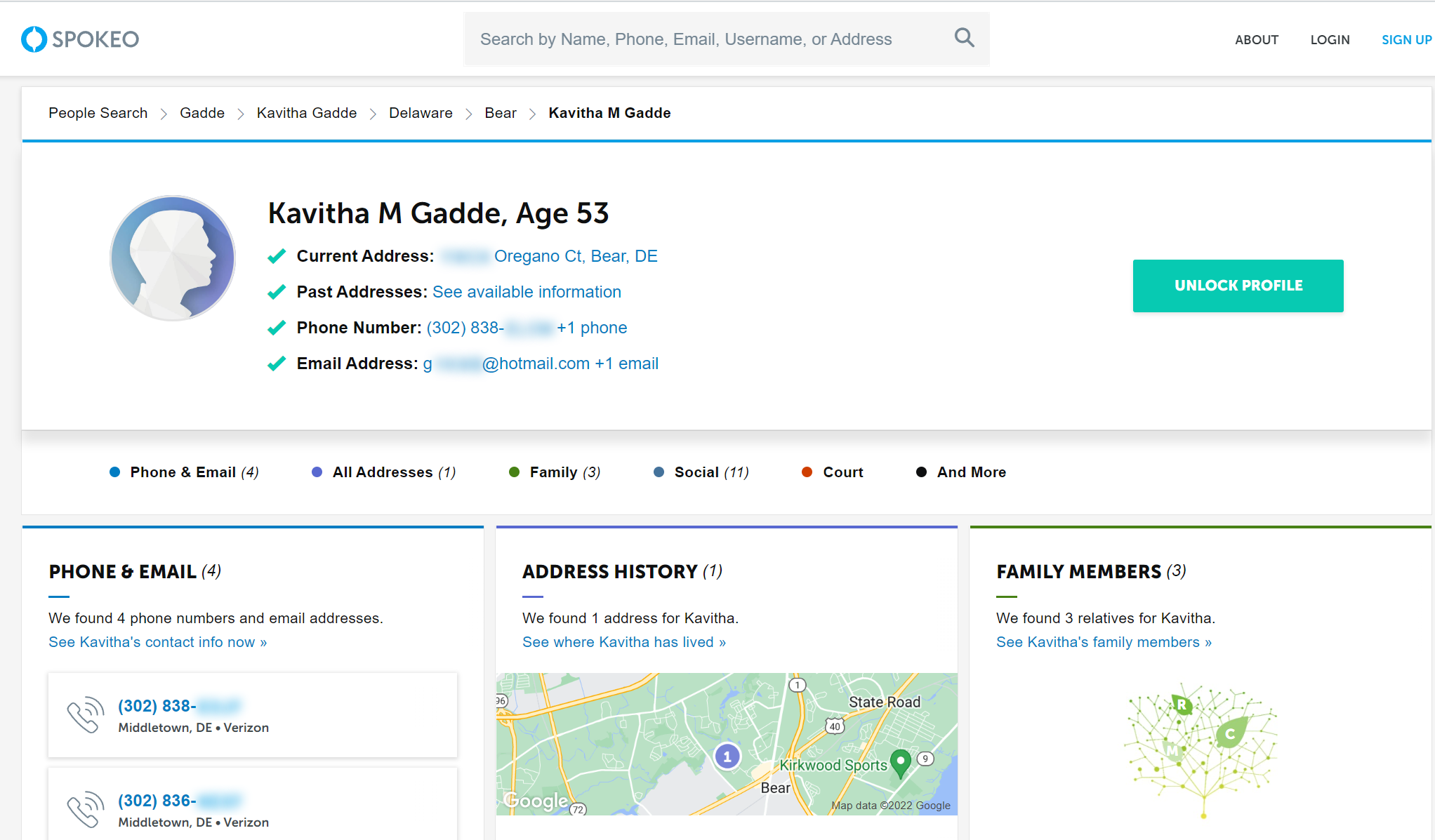Open the LOGIN page
Screen dimensions: 1435x840
pyautogui.click(x=1330, y=40)
